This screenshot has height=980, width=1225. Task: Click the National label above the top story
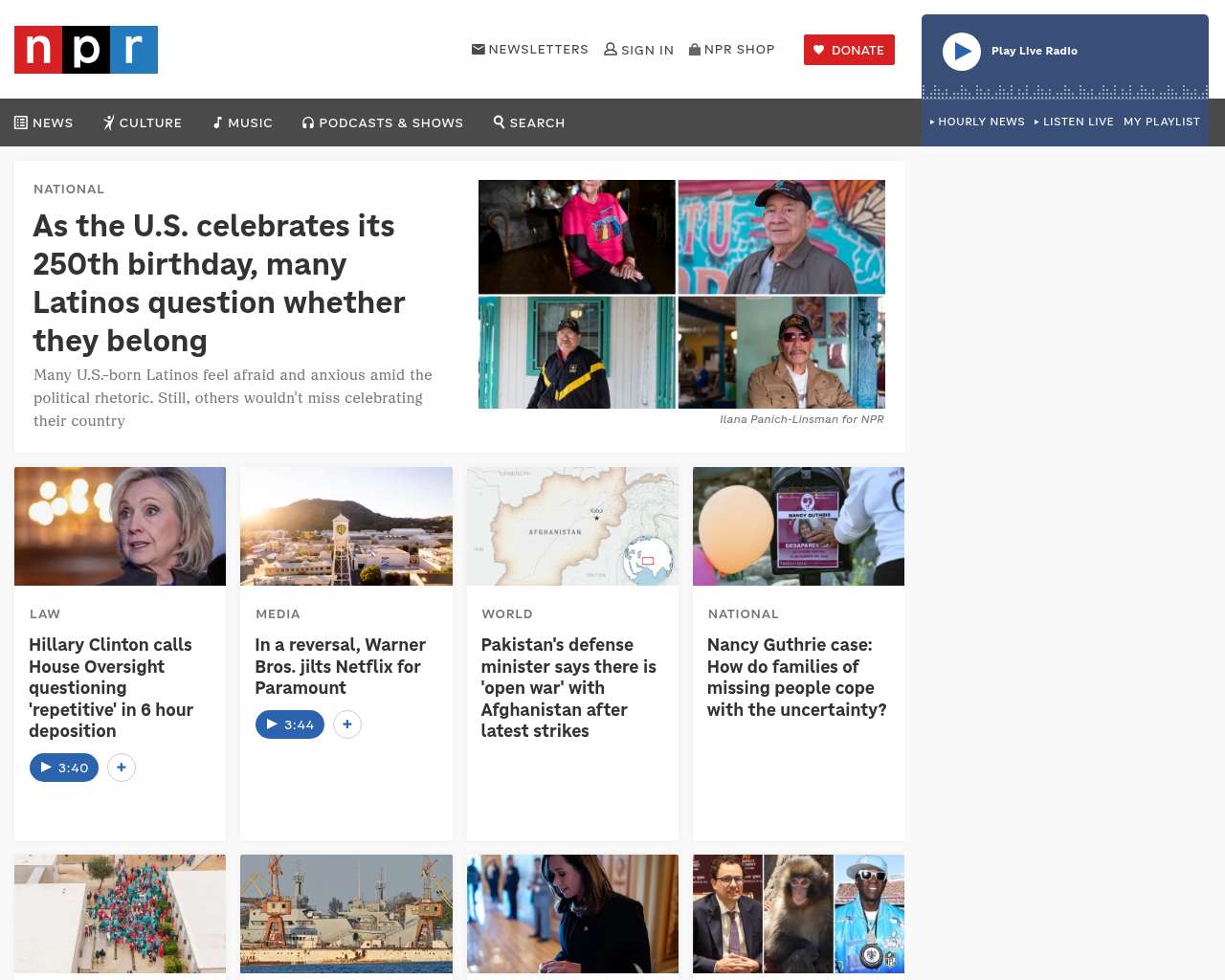(x=69, y=189)
